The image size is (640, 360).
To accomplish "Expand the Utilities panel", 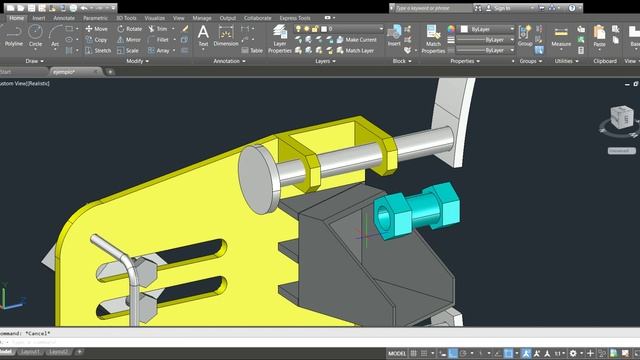I will [x=567, y=61].
